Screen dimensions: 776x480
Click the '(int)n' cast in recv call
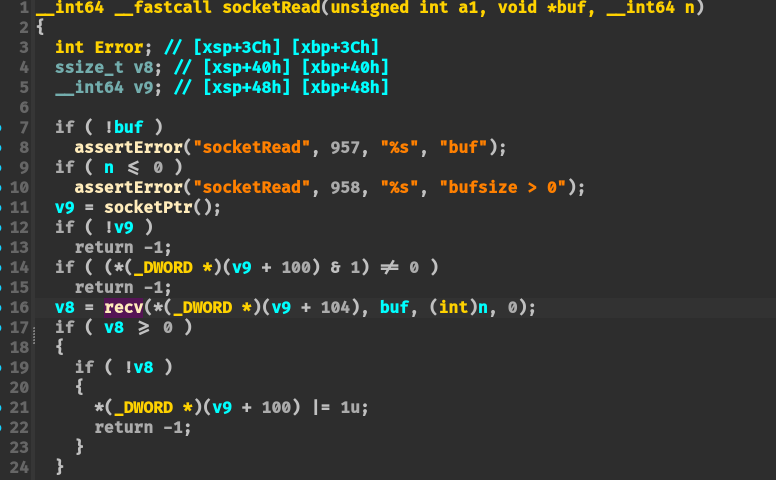(x=455, y=307)
